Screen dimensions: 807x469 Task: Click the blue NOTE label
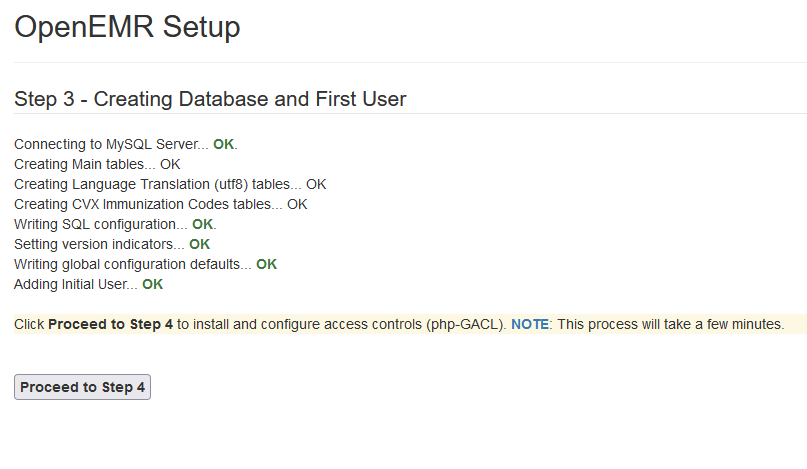point(529,325)
